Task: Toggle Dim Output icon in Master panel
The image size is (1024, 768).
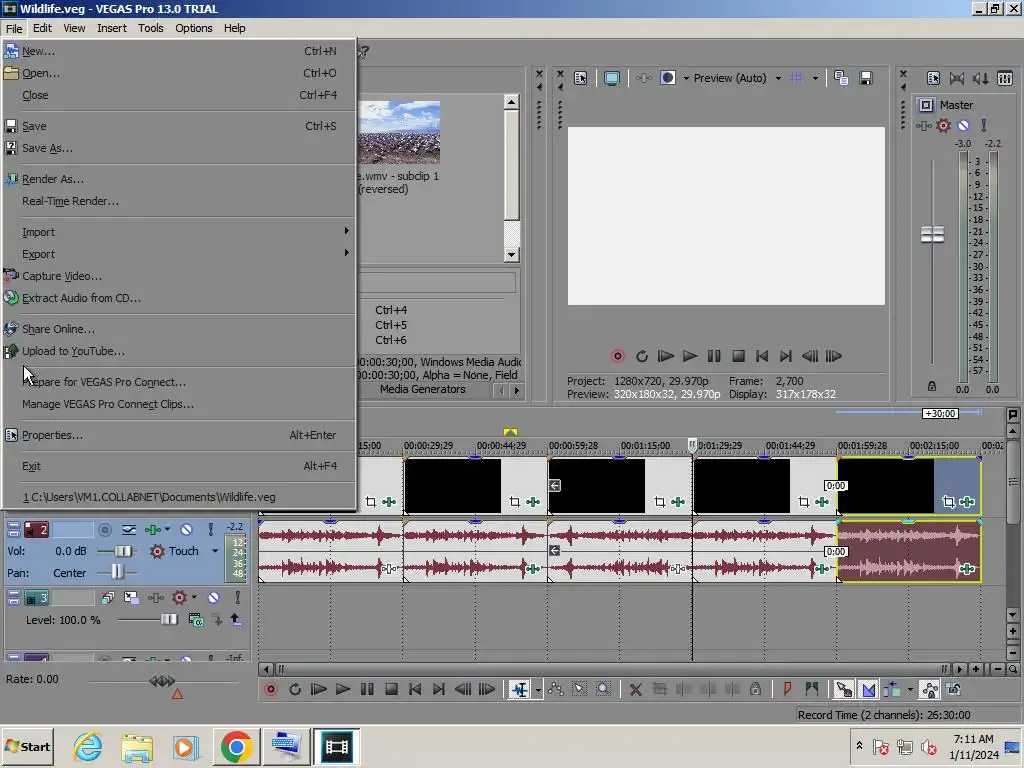Action: [980, 78]
